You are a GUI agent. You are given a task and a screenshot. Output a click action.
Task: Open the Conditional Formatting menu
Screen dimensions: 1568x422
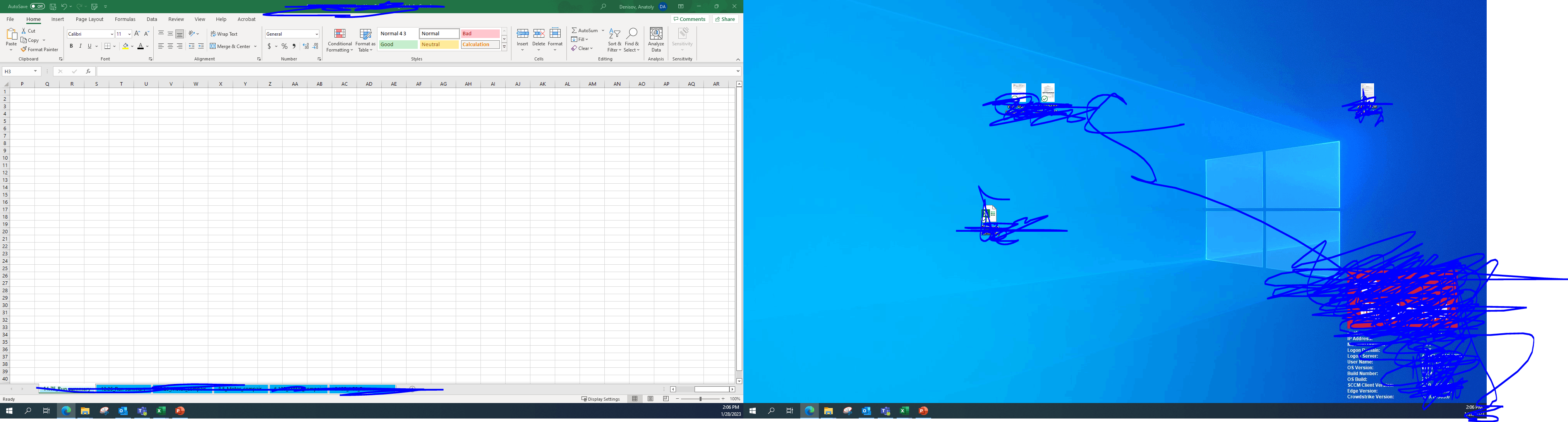pos(340,40)
